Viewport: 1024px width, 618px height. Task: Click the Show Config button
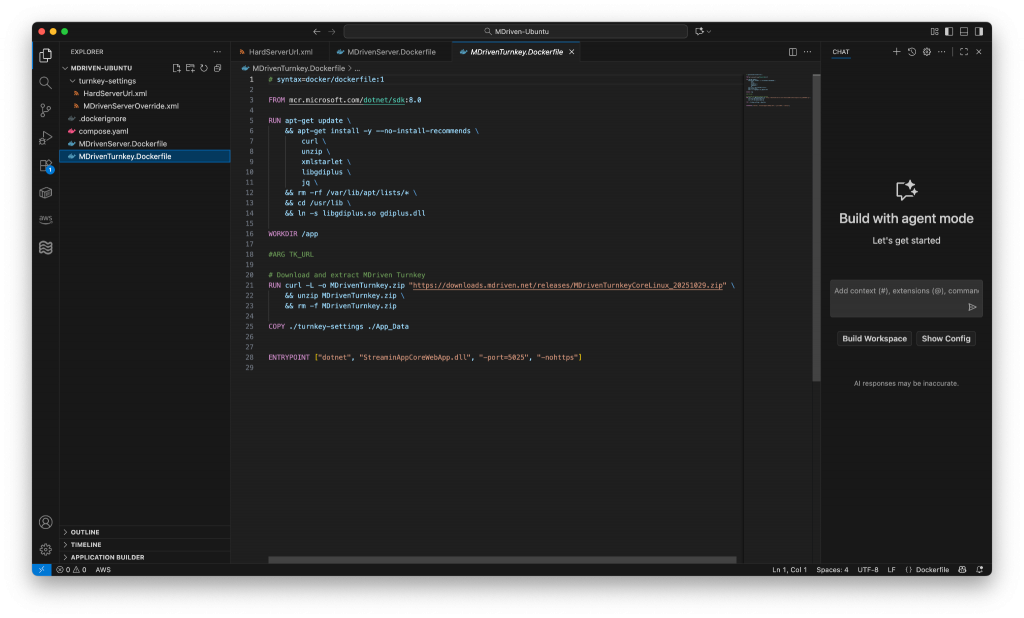click(x=946, y=339)
